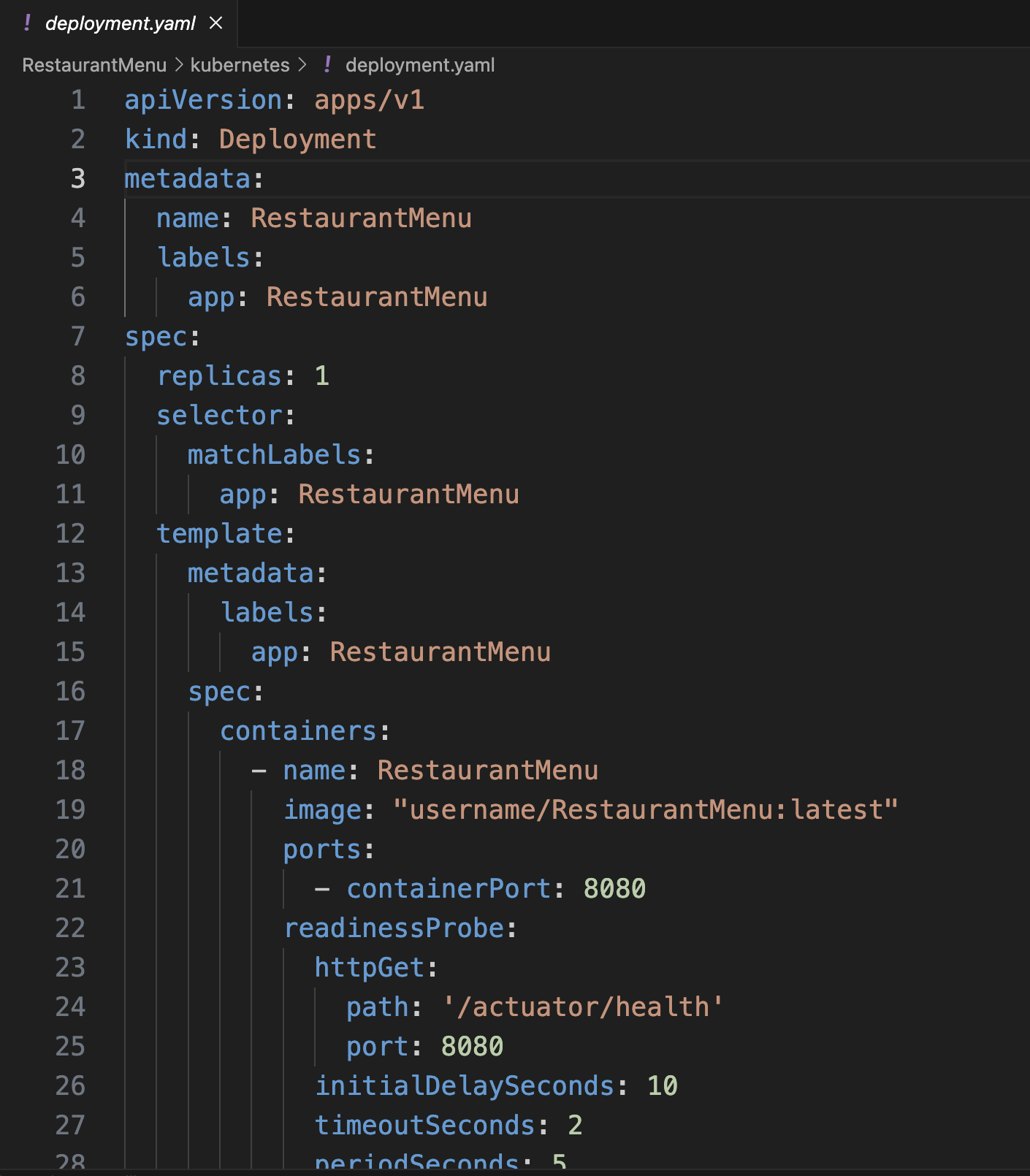
Task: Click the initialDelaySeconds key
Action: coord(465,1086)
